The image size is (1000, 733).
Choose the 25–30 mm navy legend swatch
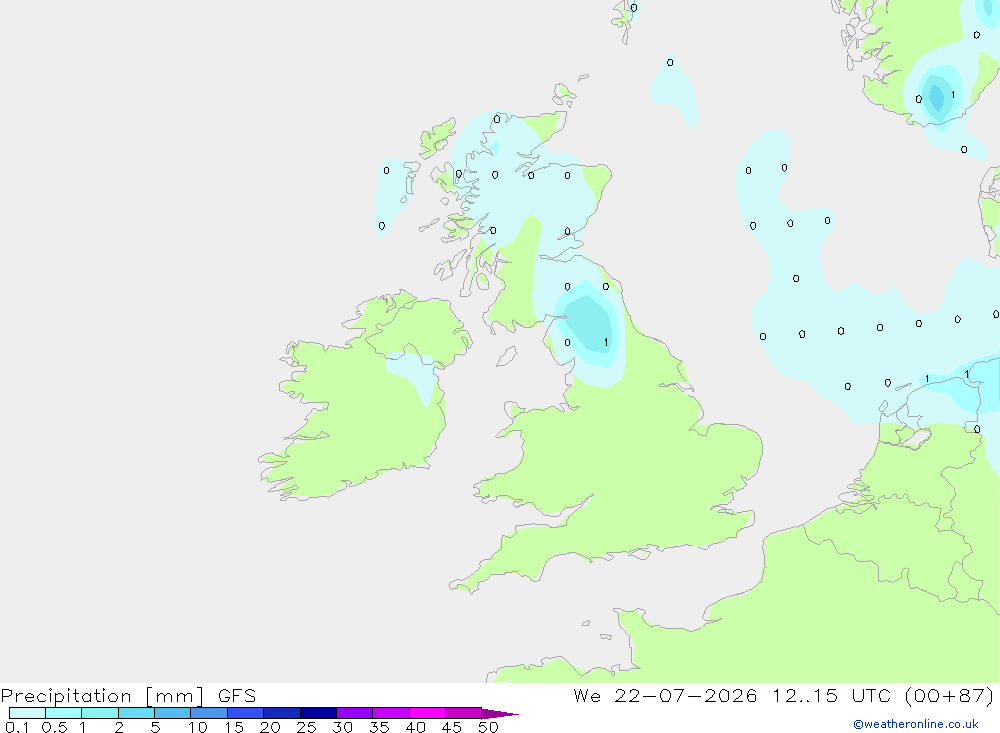tap(318, 713)
